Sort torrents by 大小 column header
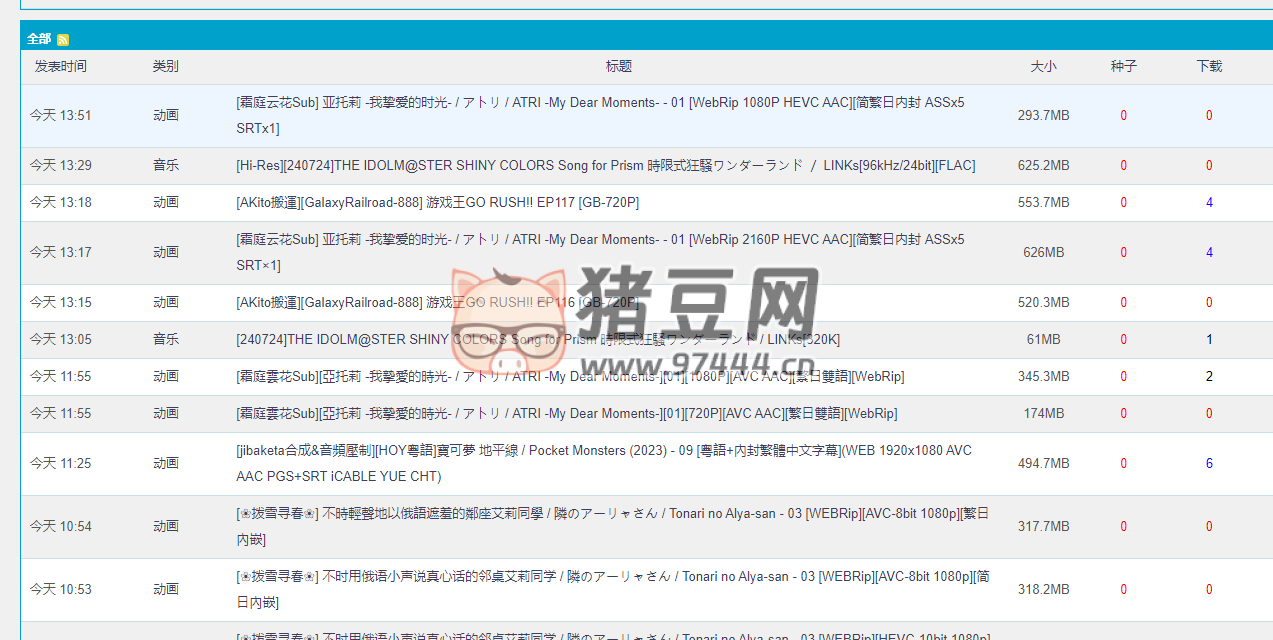 click(1043, 65)
